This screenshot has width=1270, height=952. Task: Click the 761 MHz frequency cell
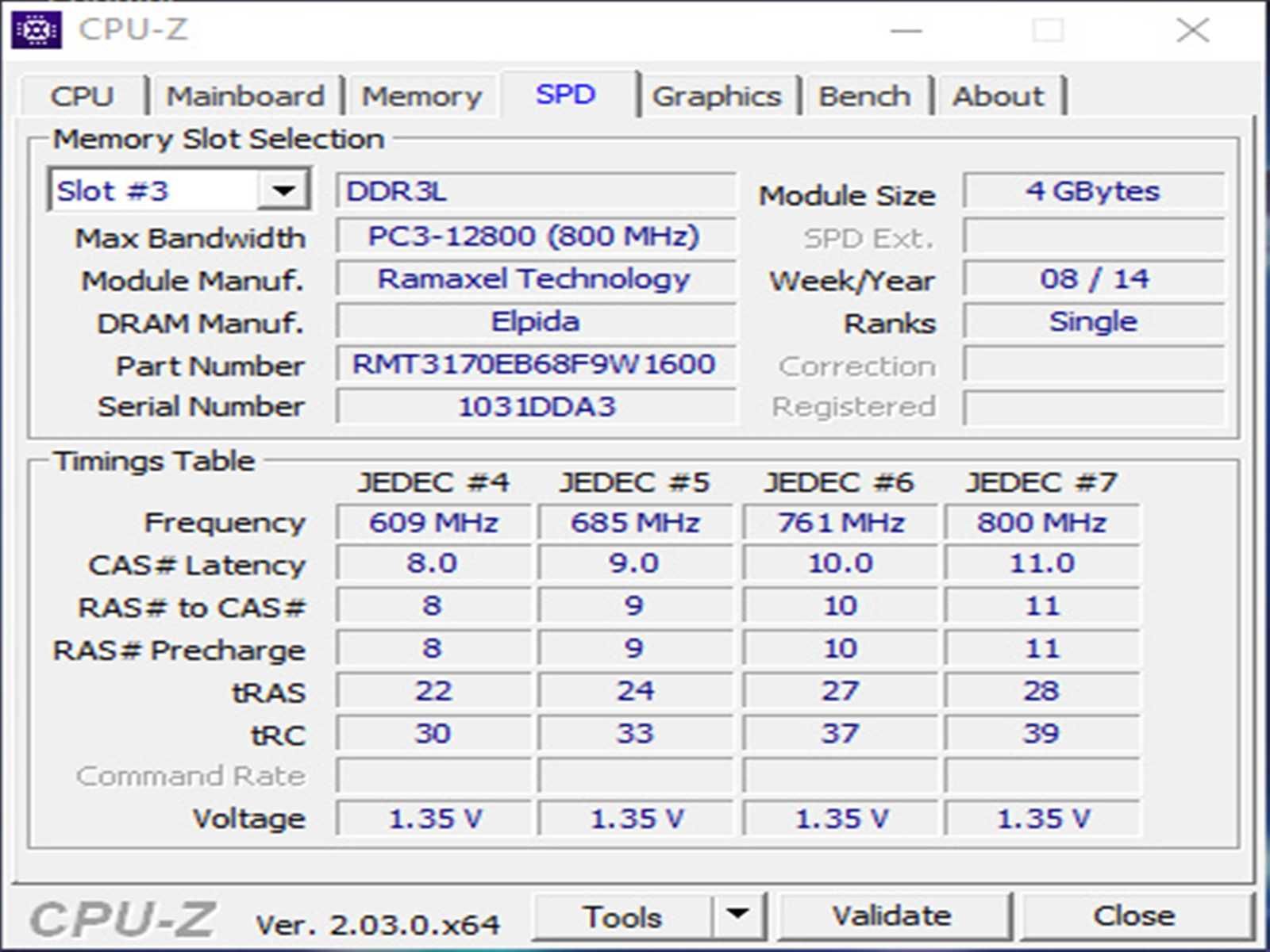coord(840,522)
